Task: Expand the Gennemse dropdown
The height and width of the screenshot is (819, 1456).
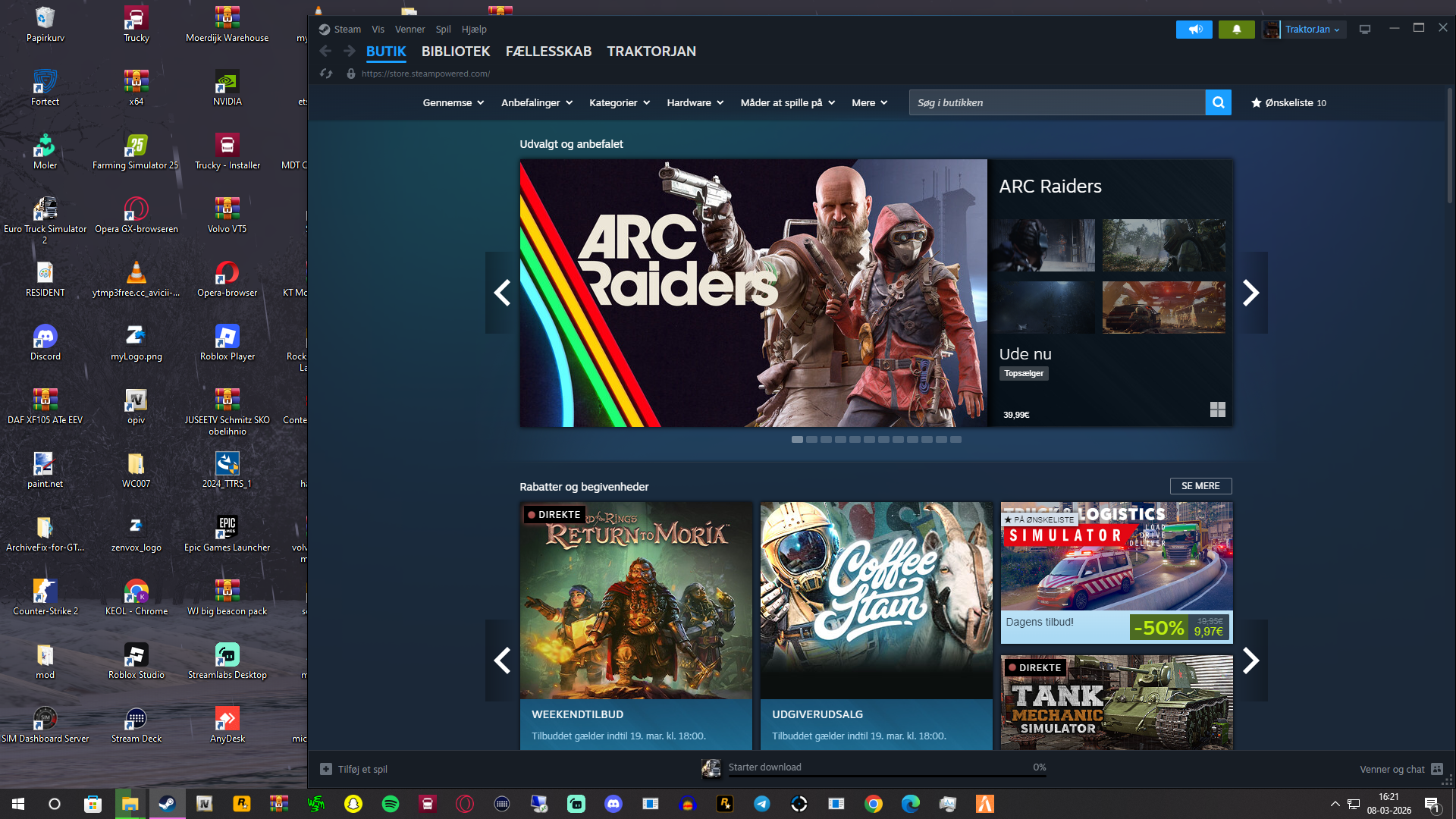Action: point(453,102)
